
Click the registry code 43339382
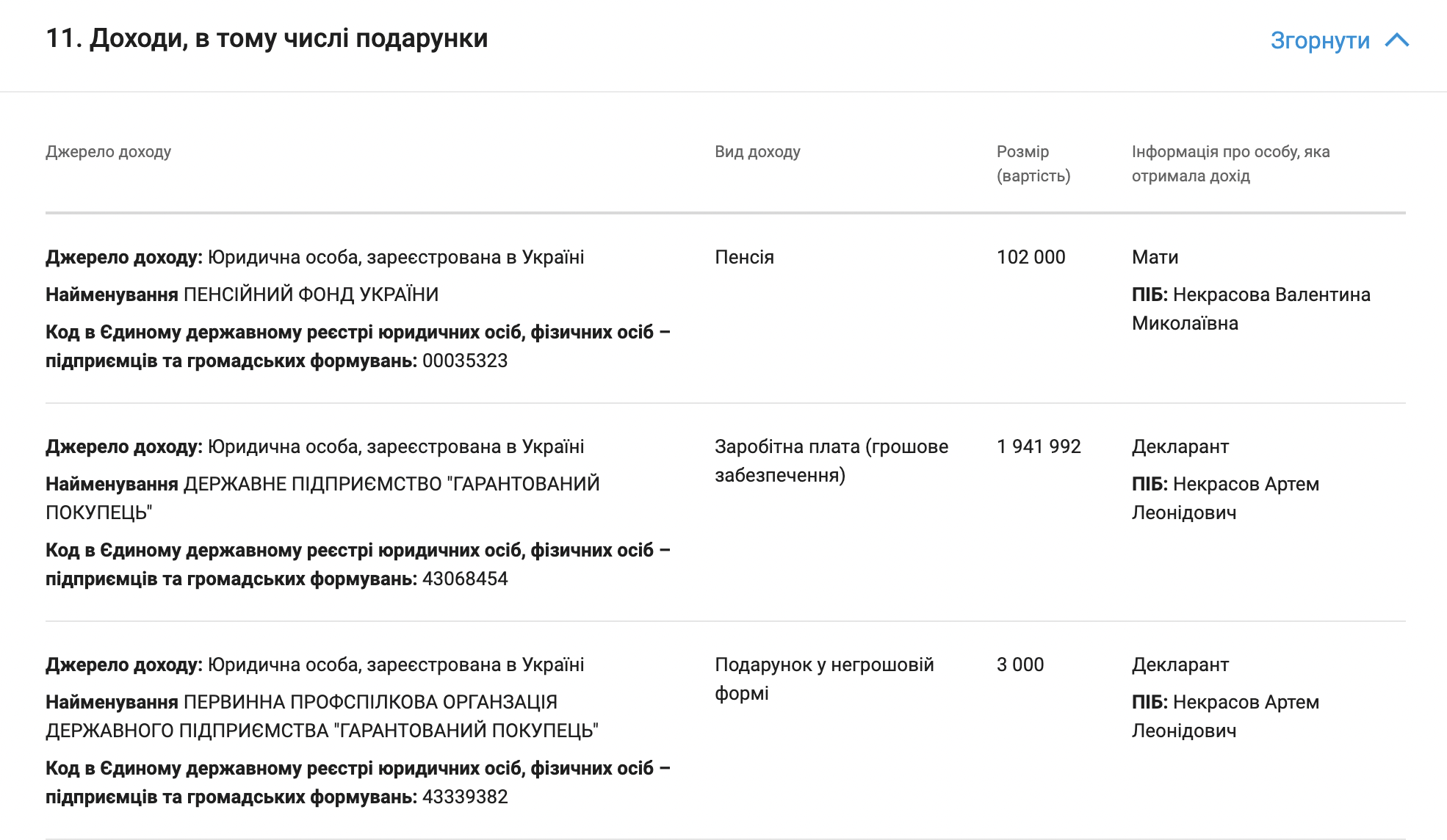[x=465, y=797]
